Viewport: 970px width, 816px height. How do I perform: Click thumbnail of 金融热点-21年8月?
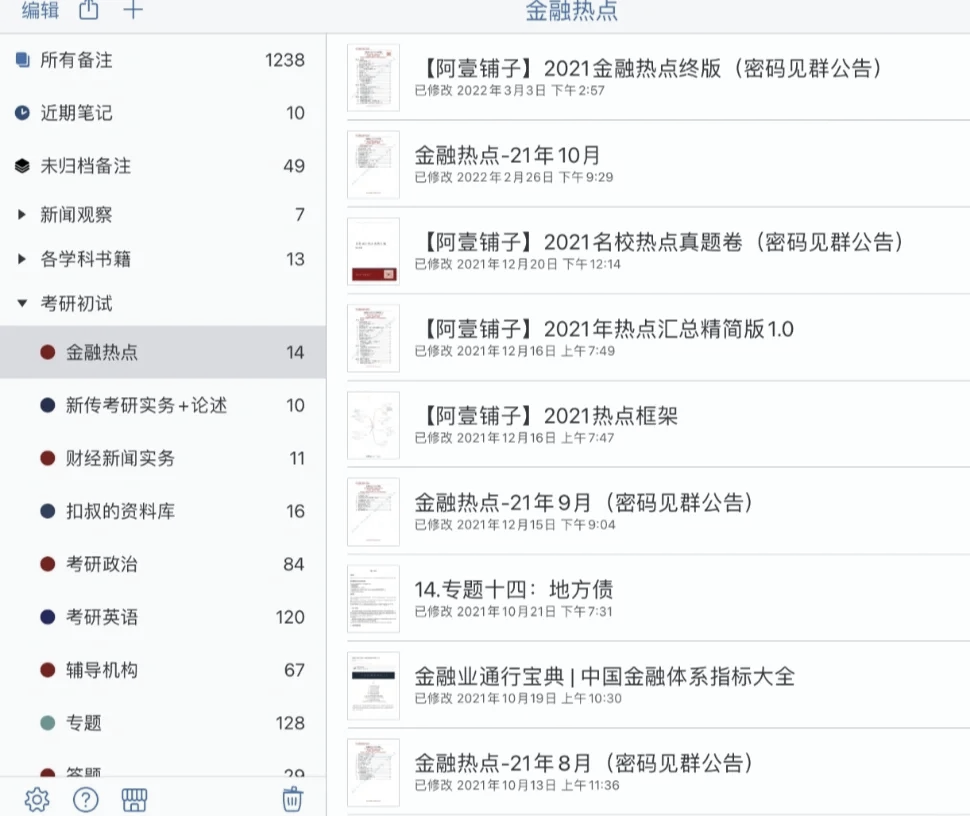[373, 772]
